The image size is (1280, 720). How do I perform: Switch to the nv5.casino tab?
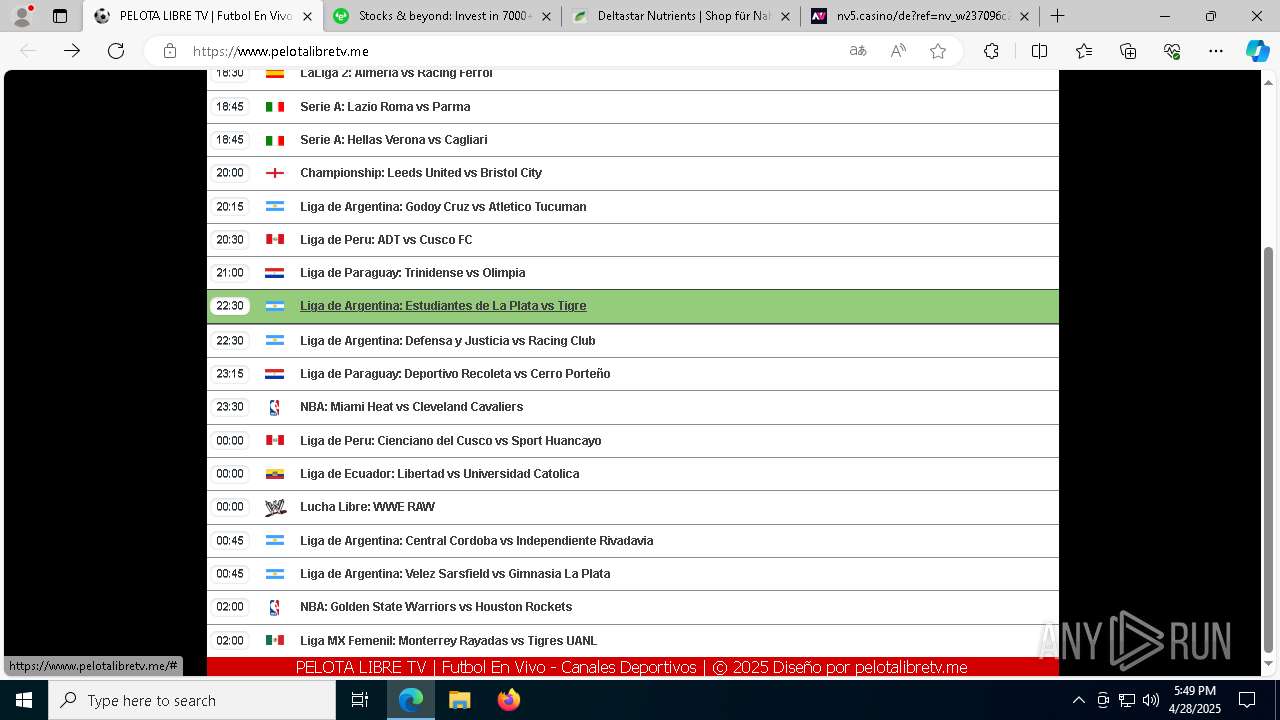pos(920,16)
